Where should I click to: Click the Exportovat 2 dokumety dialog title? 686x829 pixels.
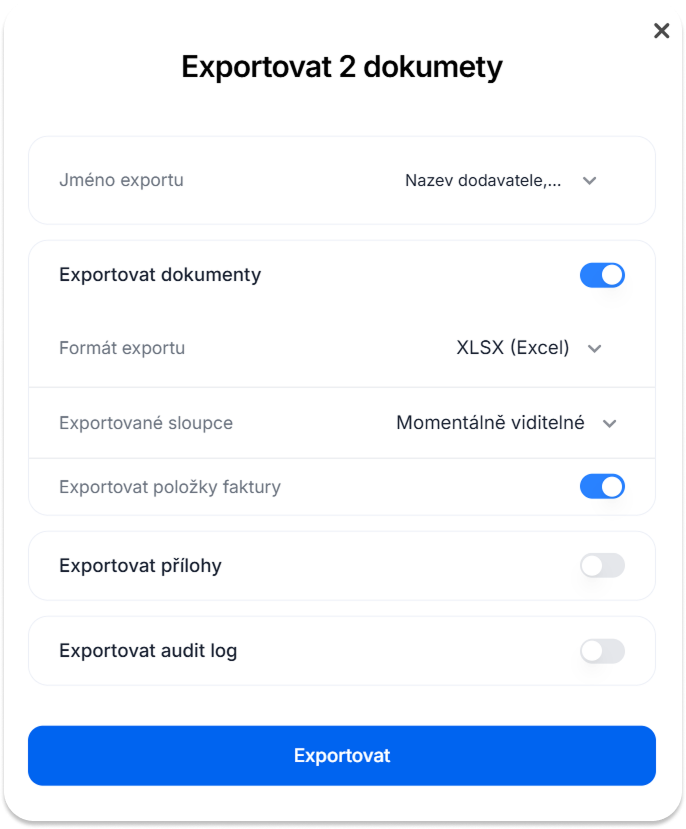point(342,67)
